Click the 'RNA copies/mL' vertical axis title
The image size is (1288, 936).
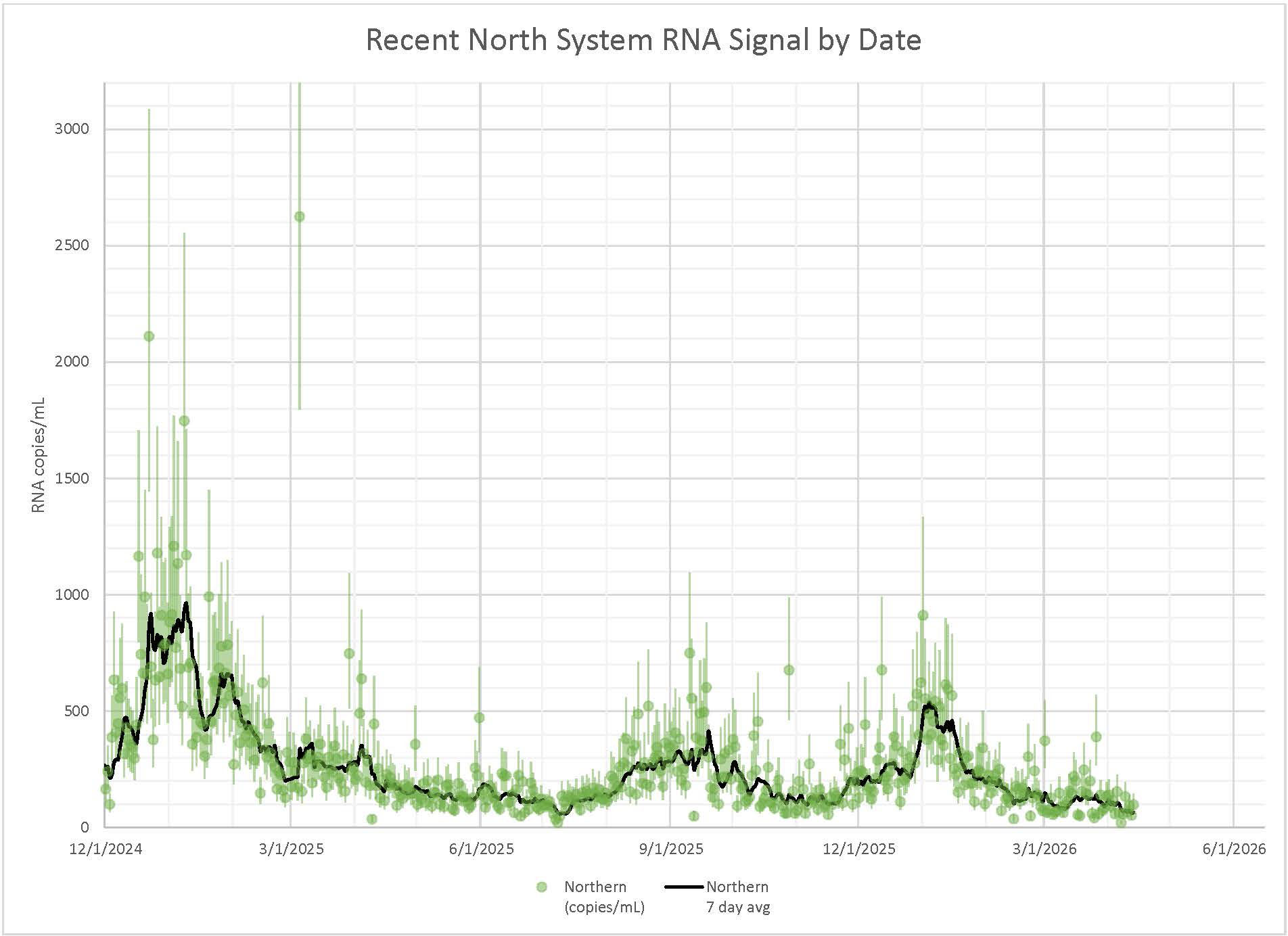(x=39, y=455)
